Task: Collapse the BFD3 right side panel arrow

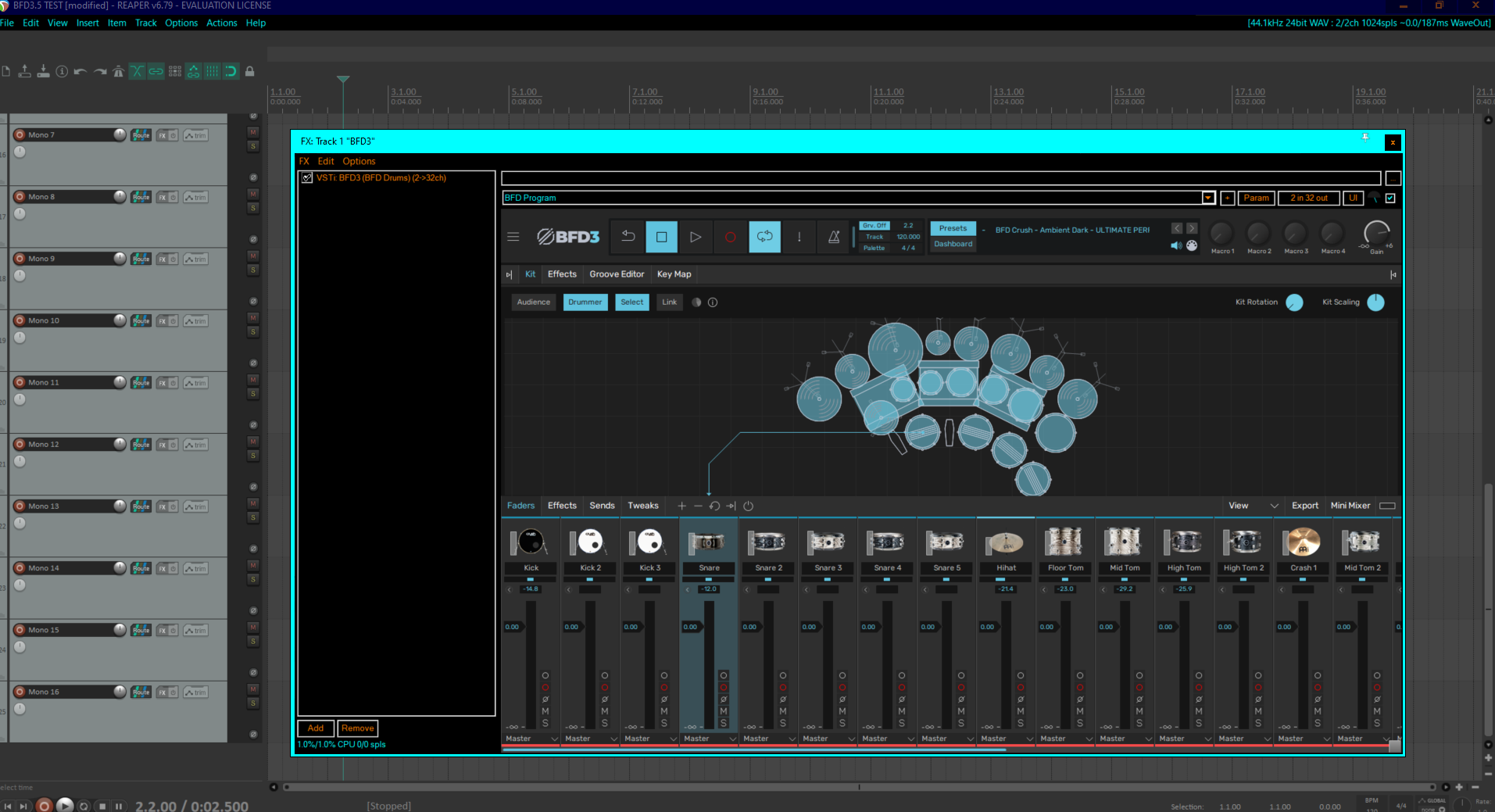Action: coord(1393,274)
